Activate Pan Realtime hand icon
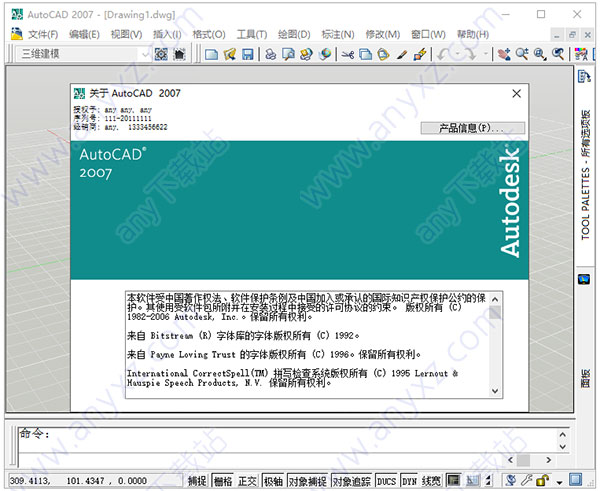The image size is (600, 491). (x=504, y=54)
